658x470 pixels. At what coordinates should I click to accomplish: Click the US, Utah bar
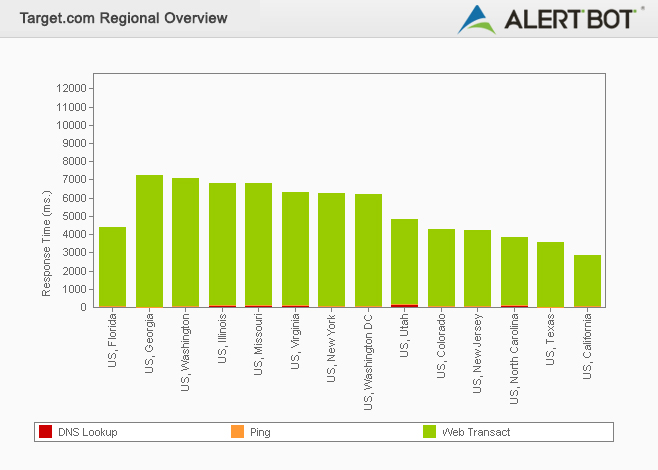[404, 263]
